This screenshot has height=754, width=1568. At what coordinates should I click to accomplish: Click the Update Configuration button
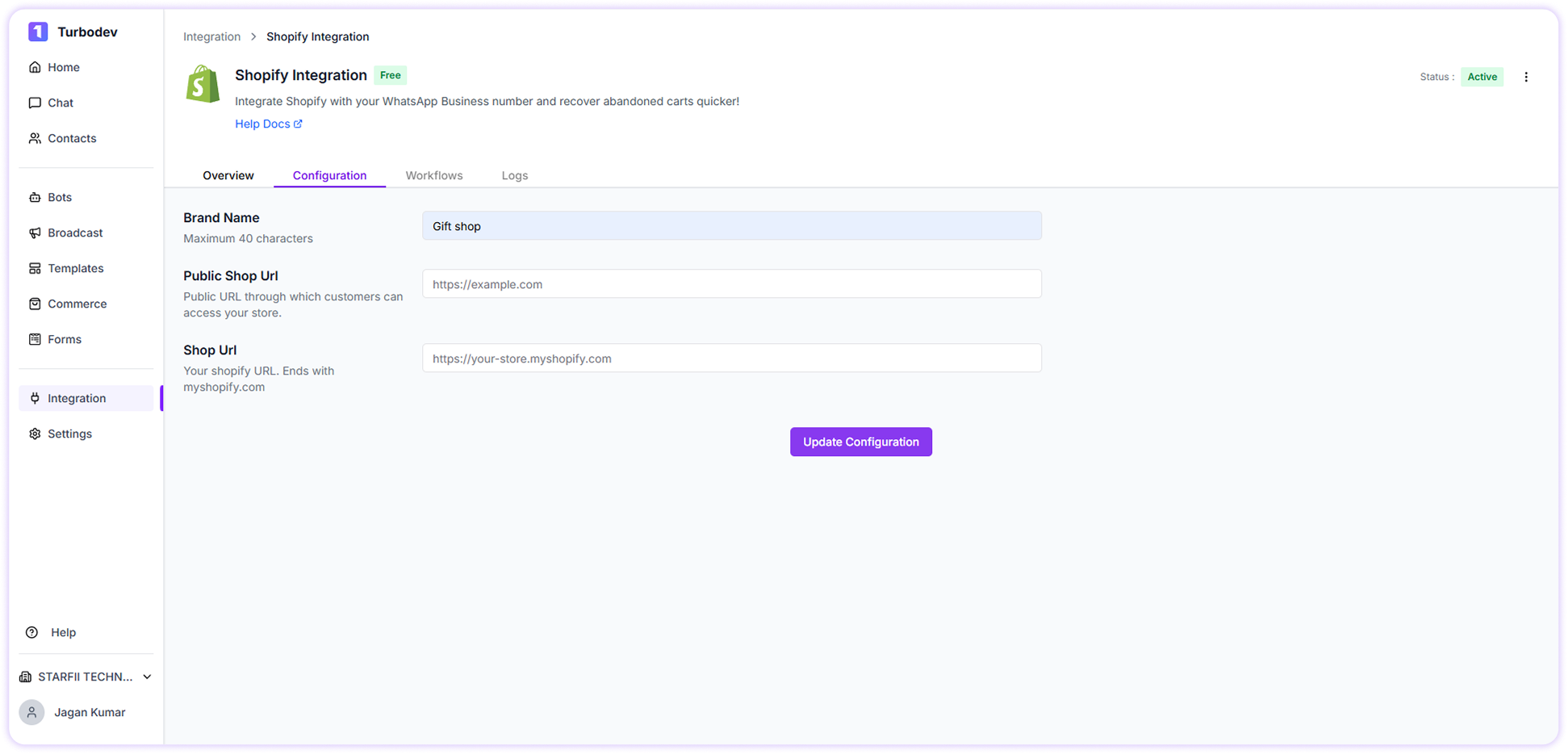tap(860, 442)
